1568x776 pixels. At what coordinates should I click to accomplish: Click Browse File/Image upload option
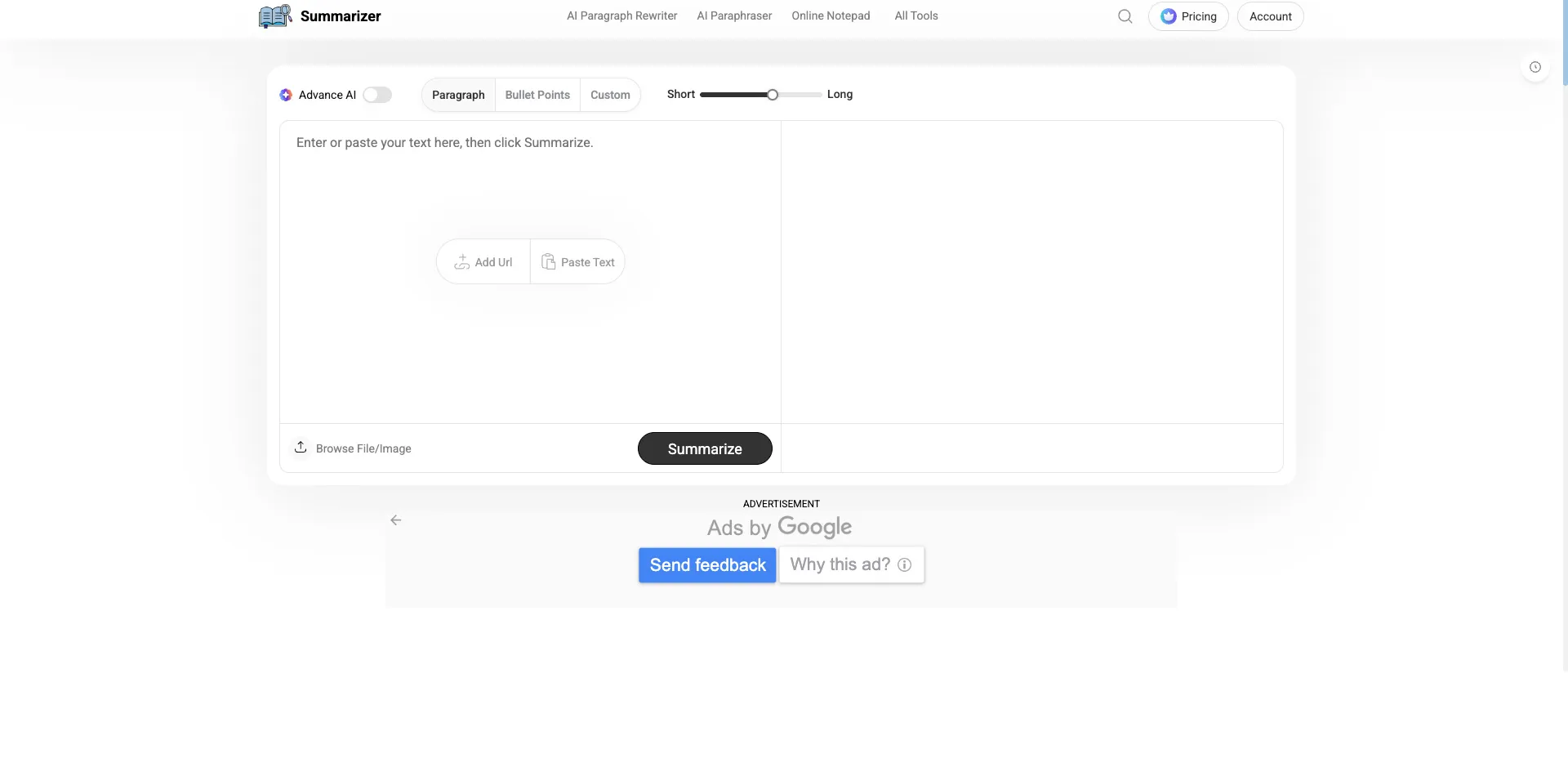click(x=353, y=448)
